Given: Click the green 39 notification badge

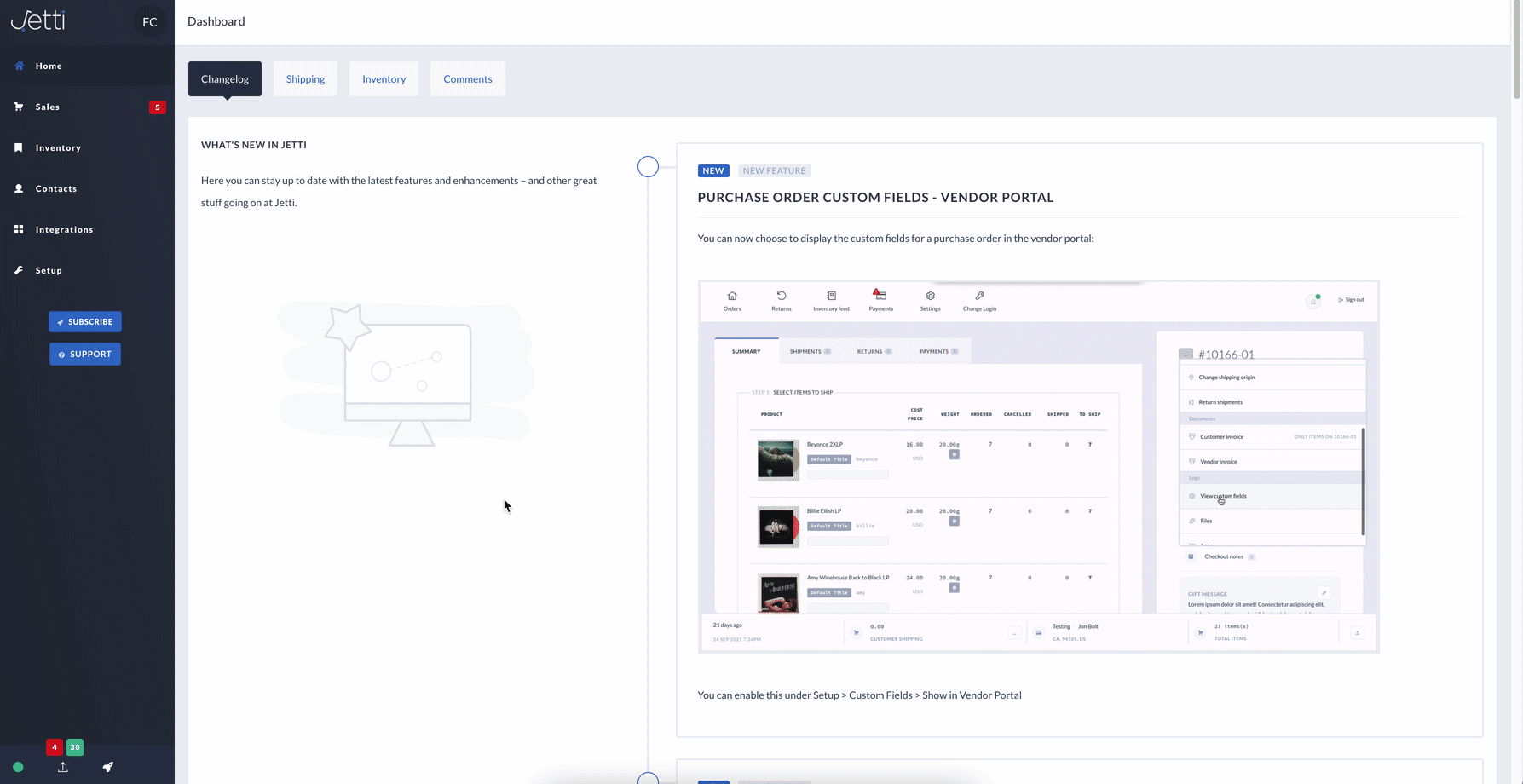Looking at the screenshot, I should click(75, 747).
